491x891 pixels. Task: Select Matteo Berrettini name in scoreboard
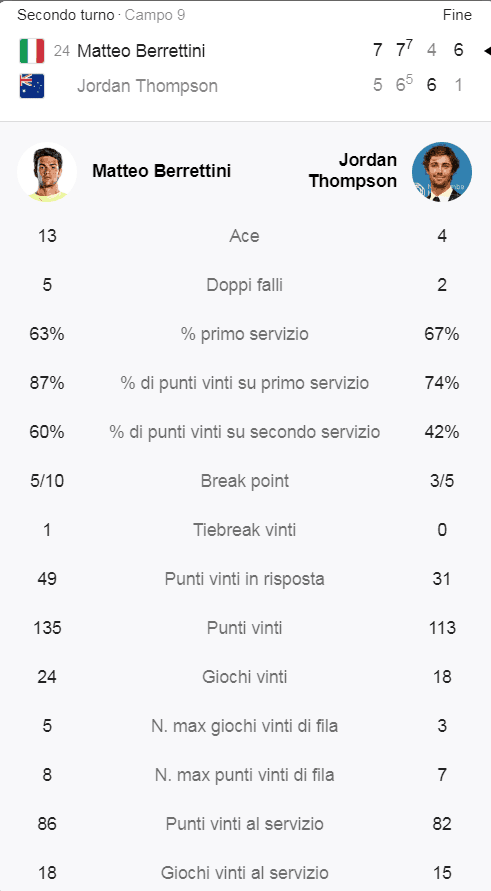(x=141, y=51)
